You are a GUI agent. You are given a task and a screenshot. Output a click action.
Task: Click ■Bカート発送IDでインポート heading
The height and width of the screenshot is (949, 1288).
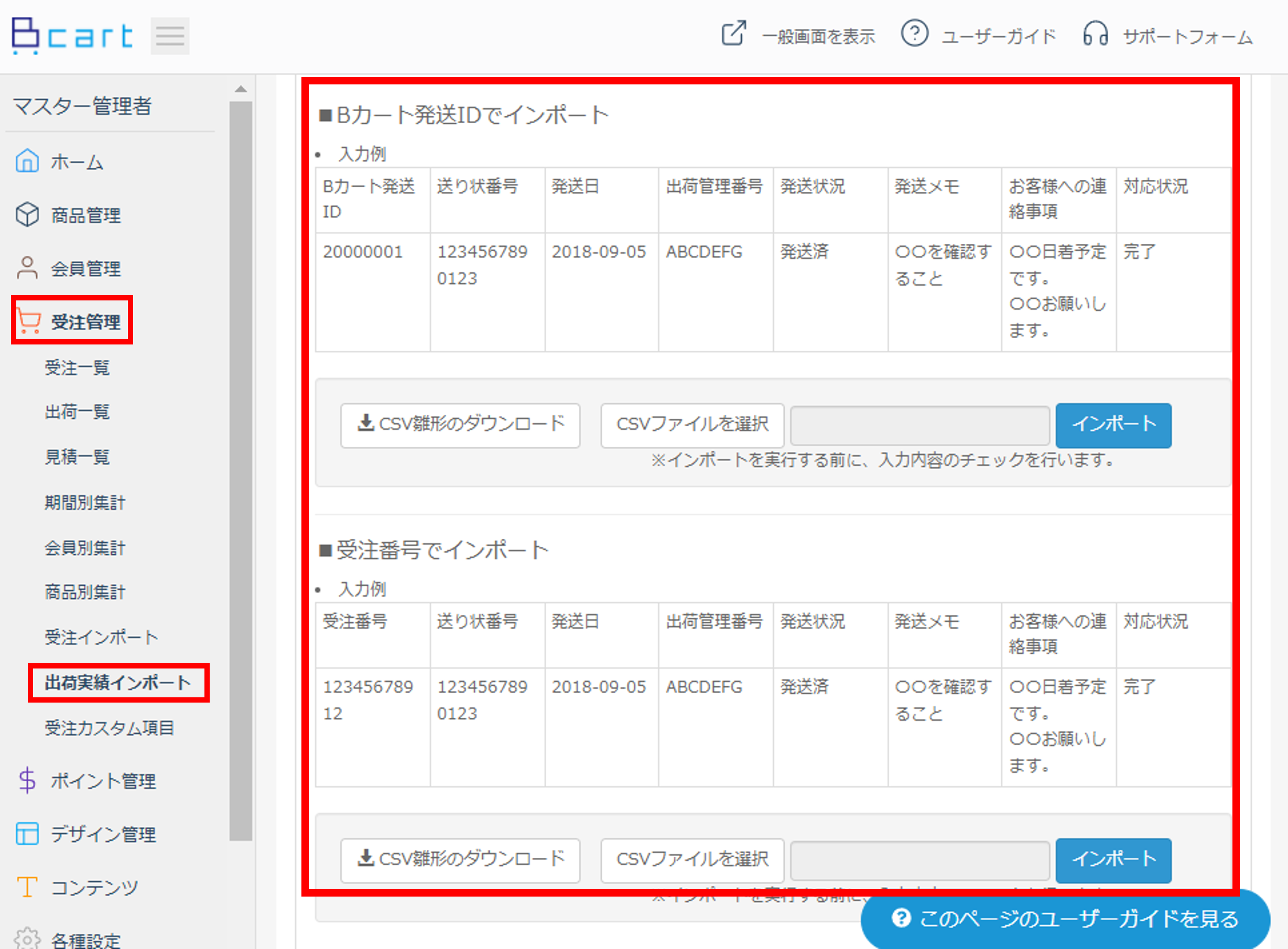pos(463,115)
